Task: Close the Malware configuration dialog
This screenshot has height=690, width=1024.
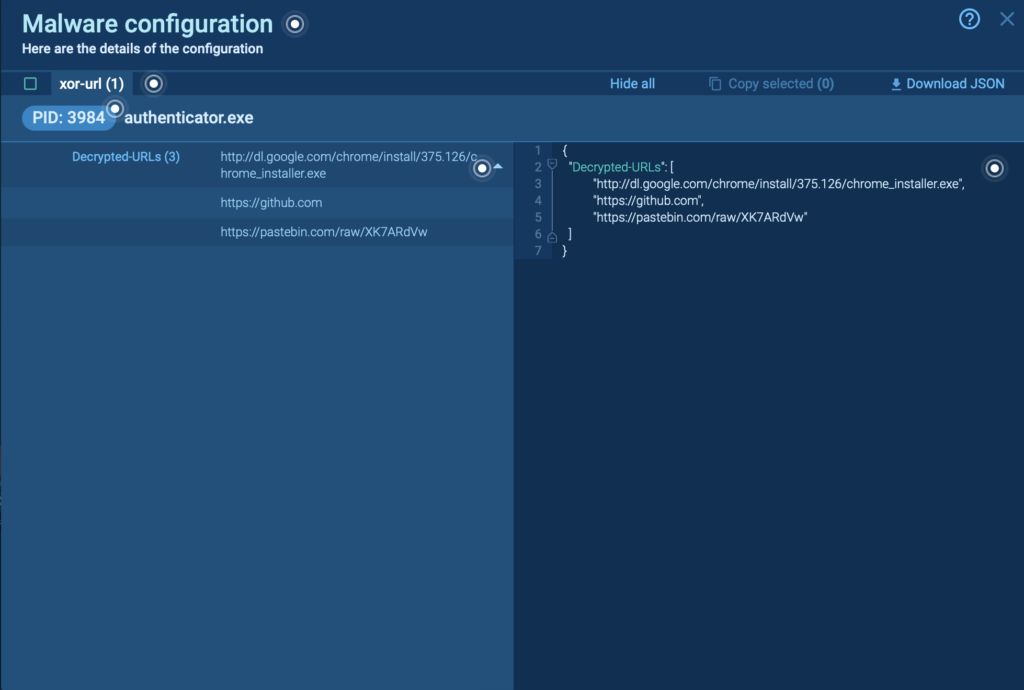Action: point(1007,19)
